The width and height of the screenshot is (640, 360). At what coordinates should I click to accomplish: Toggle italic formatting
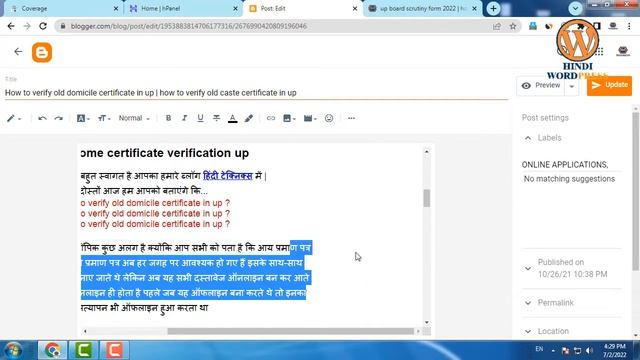pyautogui.click(x=184, y=118)
